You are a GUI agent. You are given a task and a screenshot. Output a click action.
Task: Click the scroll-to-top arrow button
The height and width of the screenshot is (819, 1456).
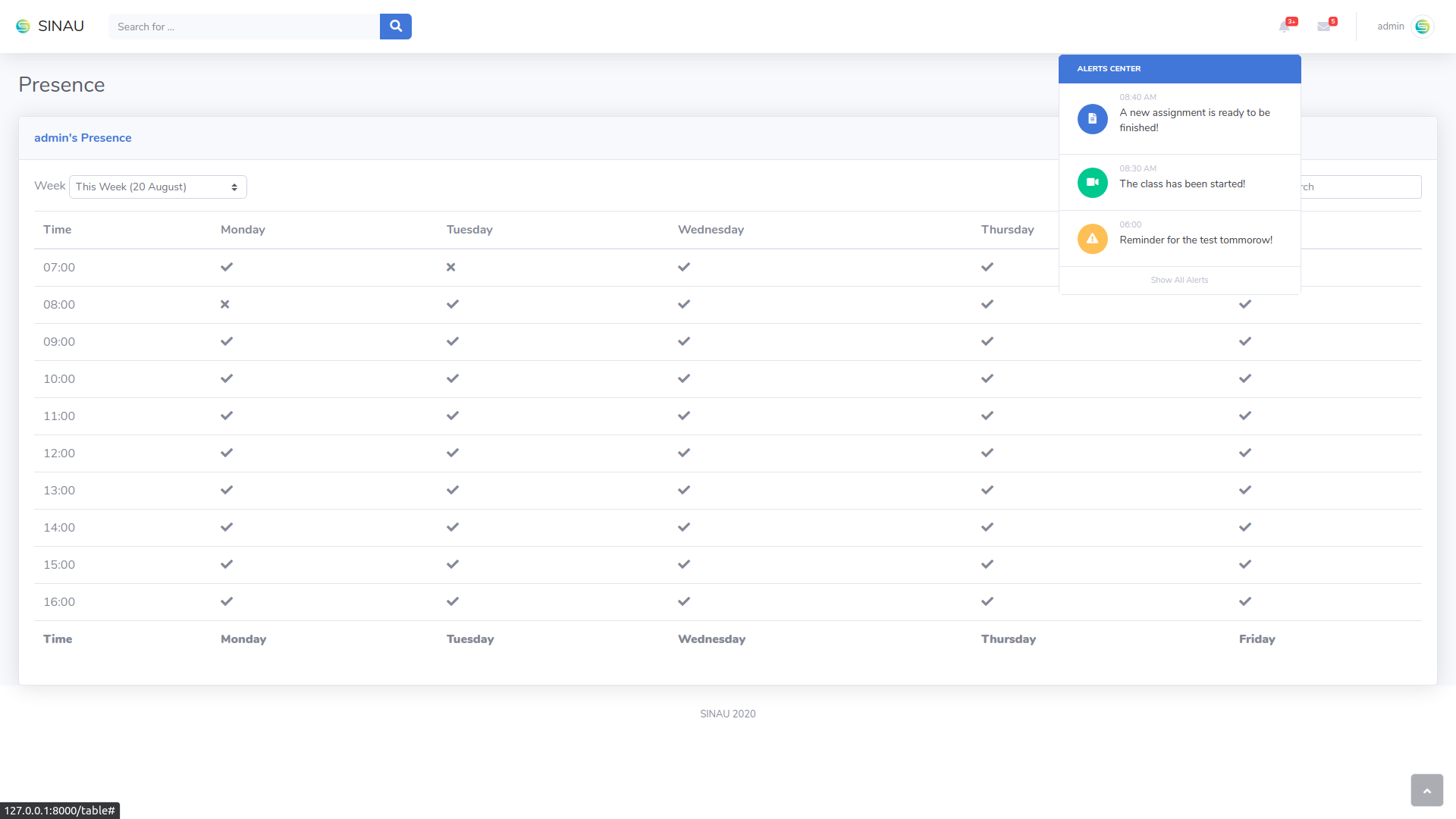[1426, 790]
